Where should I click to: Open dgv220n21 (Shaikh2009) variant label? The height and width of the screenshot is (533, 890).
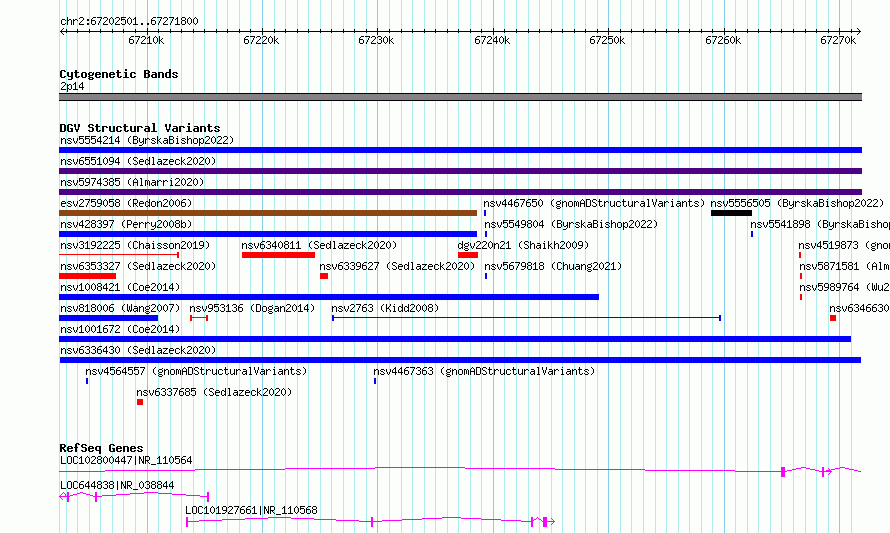coord(523,245)
